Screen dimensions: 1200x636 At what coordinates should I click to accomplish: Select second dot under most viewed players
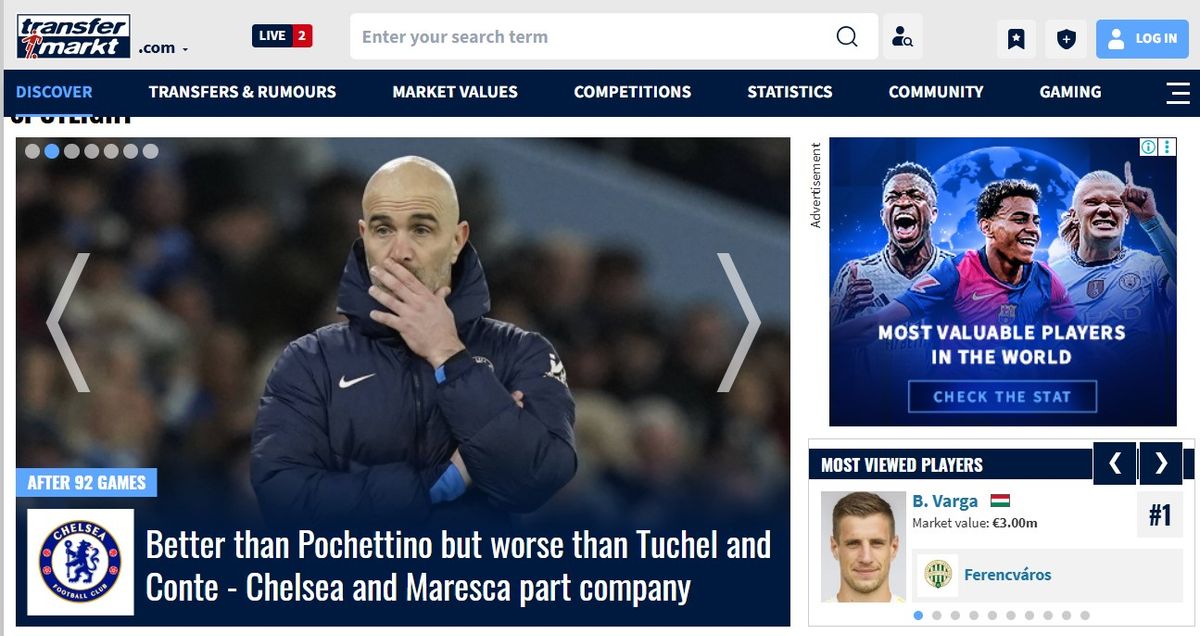point(936,616)
